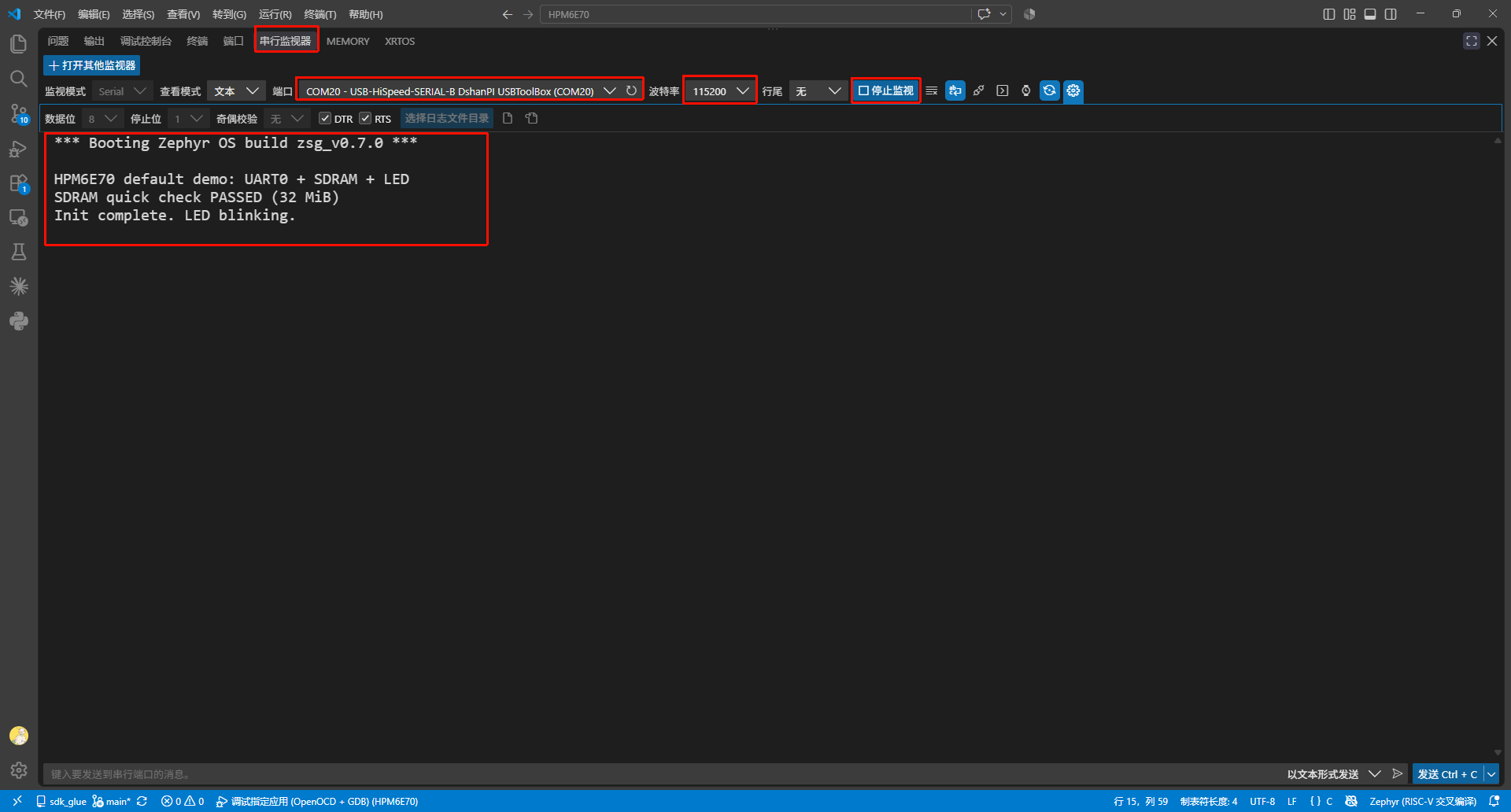
Task: Open the Explorer view in activity bar
Action: pyautogui.click(x=19, y=44)
